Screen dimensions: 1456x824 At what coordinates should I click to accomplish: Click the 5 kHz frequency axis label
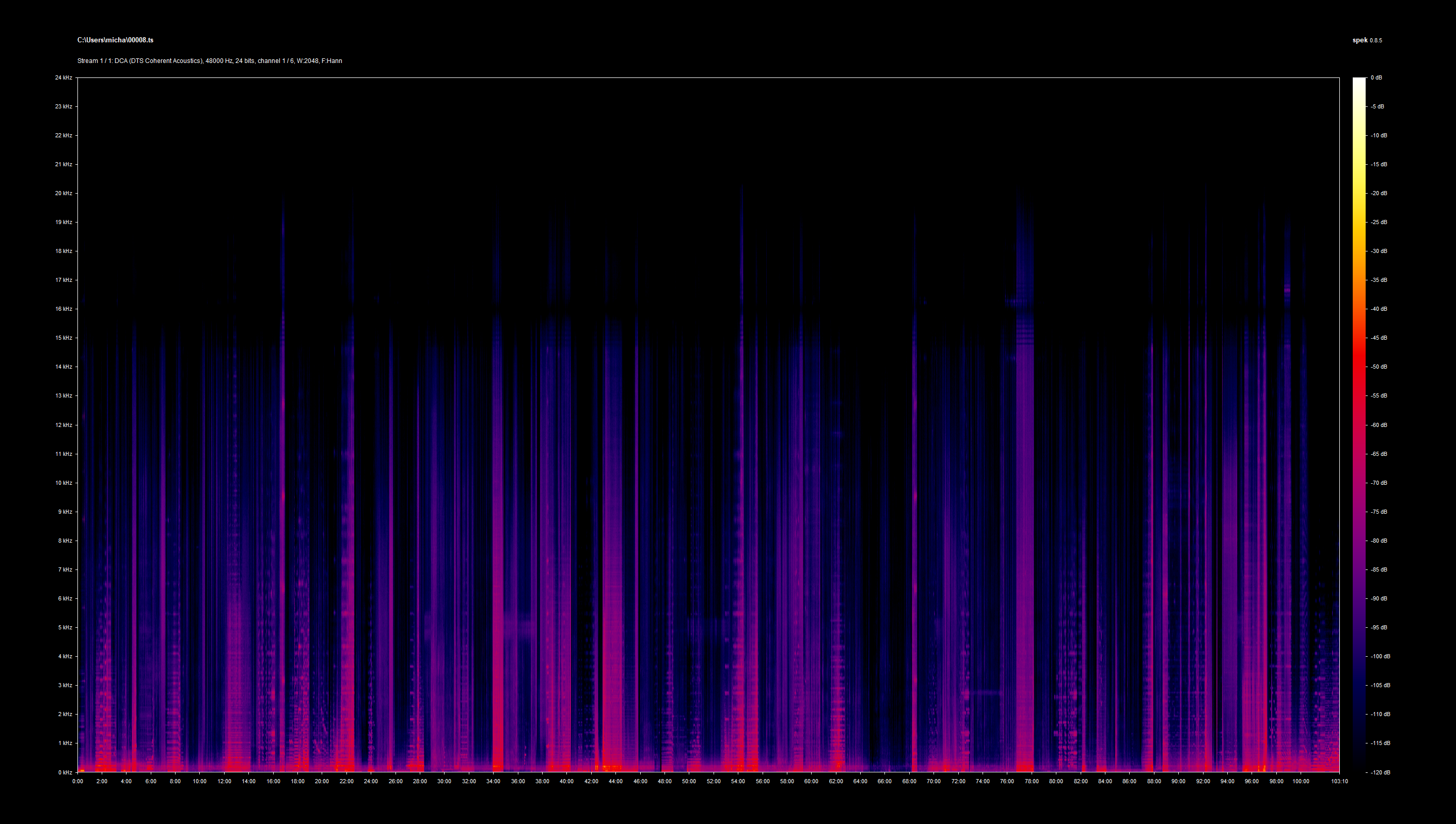65,627
